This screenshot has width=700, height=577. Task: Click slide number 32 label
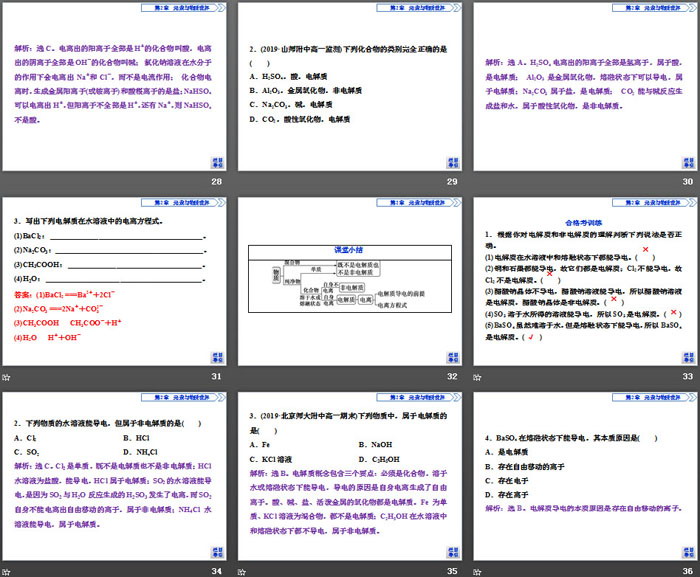click(x=452, y=376)
